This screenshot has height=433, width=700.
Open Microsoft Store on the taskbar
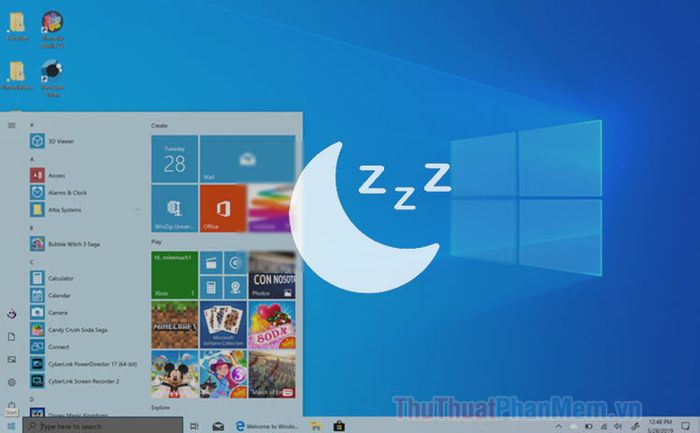(339, 426)
